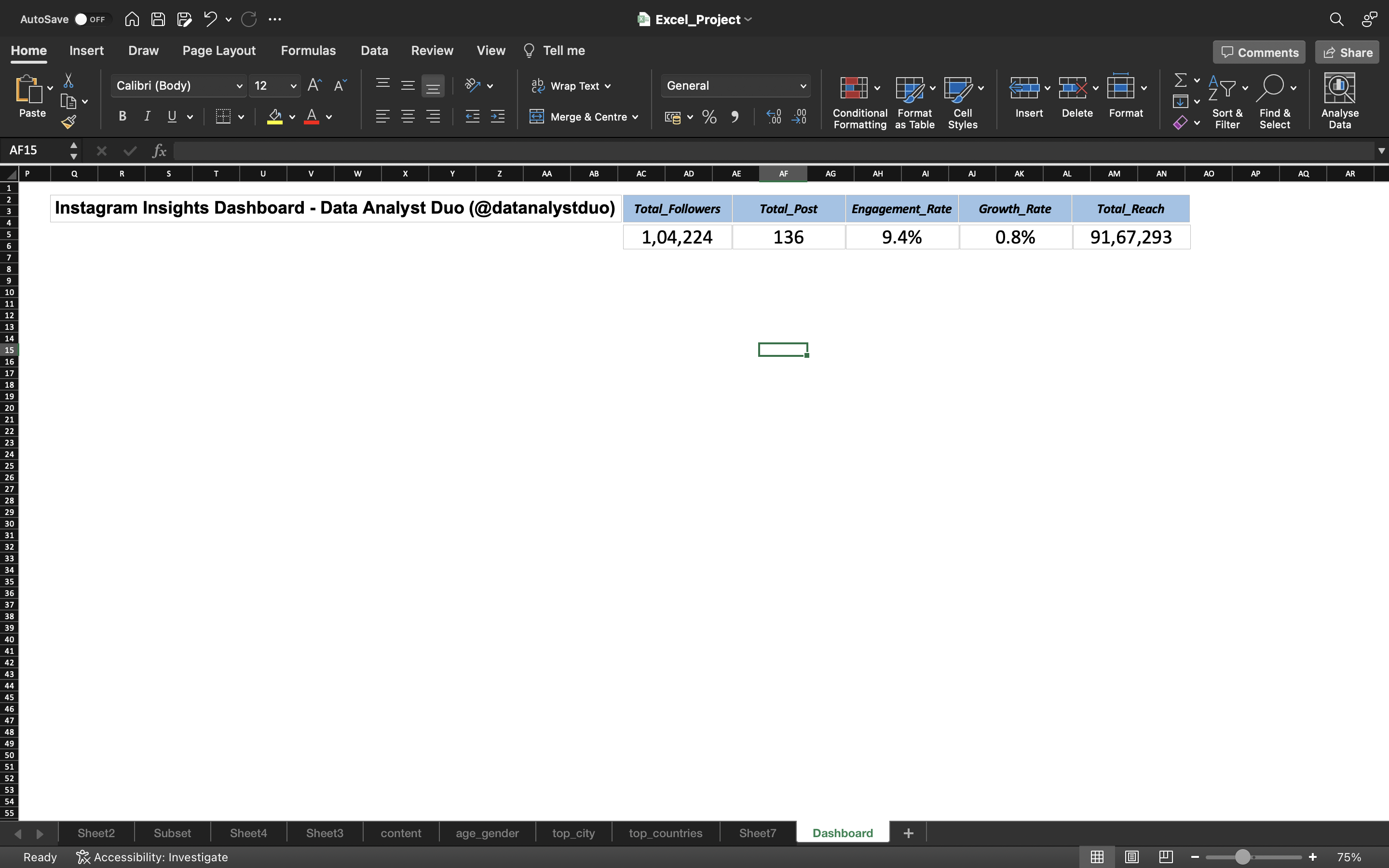The height and width of the screenshot is (868, 1389).
Task: Apply Comma Style format
Action: pos(735,117)
